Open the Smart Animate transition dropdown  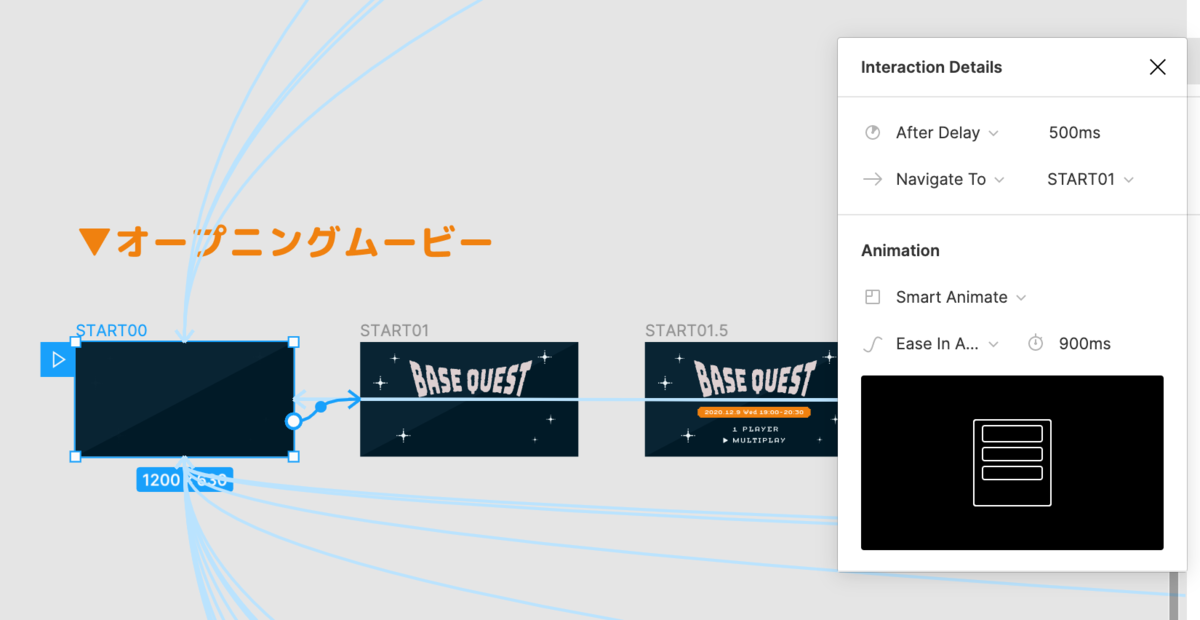[961, 297]
